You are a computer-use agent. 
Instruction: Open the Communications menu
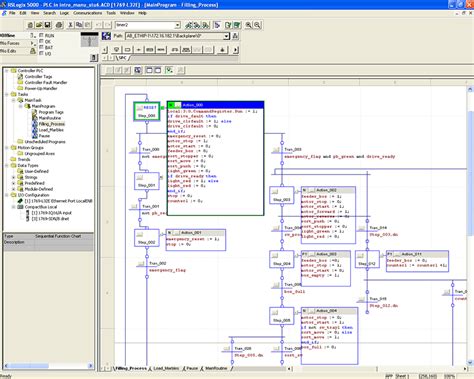coord(88,13)
